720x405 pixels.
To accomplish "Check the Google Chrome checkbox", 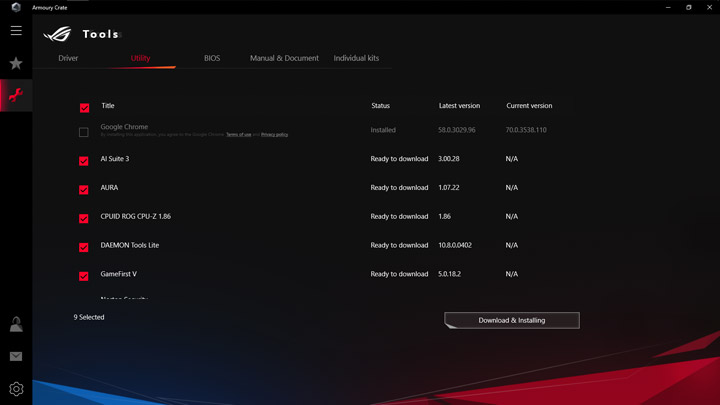I will [84, 132].
